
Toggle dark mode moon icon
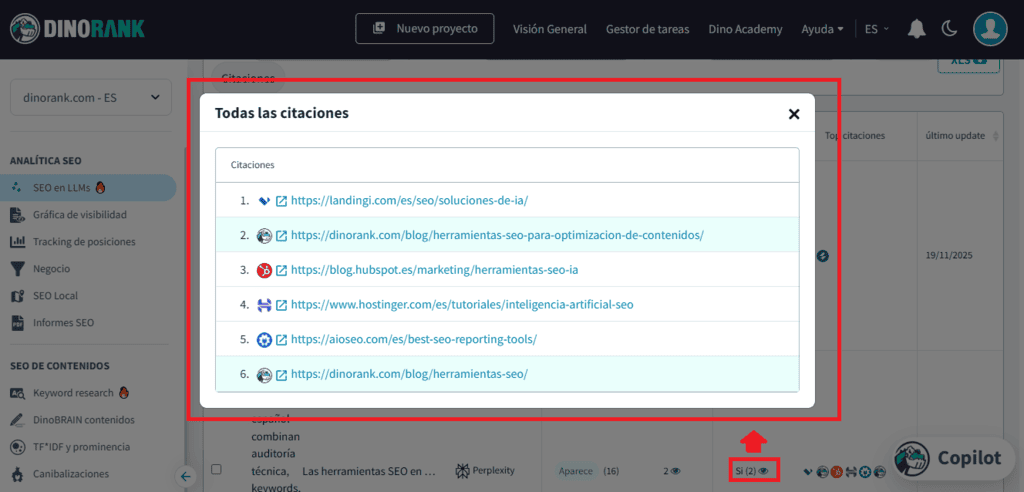pyautogui.click(x=949, y=29)
